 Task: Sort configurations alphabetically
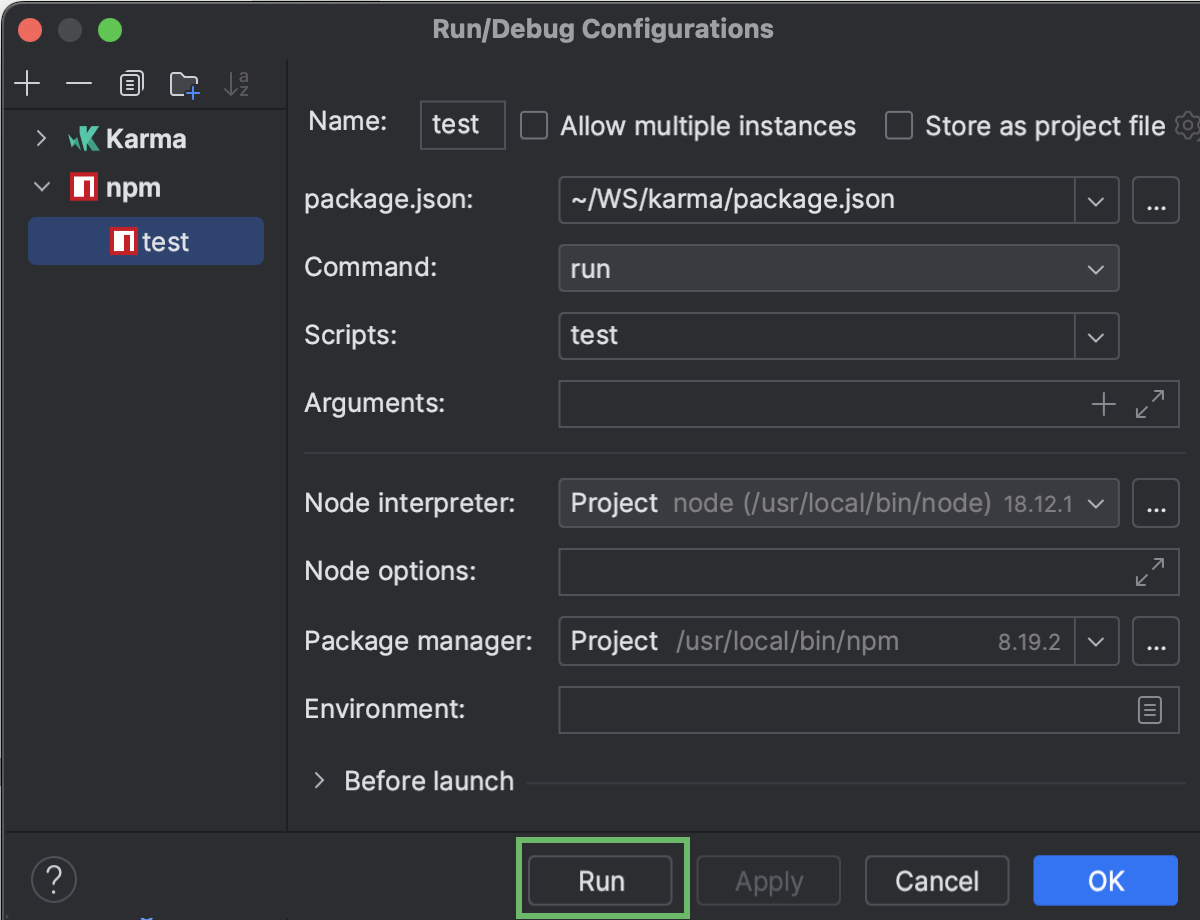pyautogui.click(x=236, y=84)
